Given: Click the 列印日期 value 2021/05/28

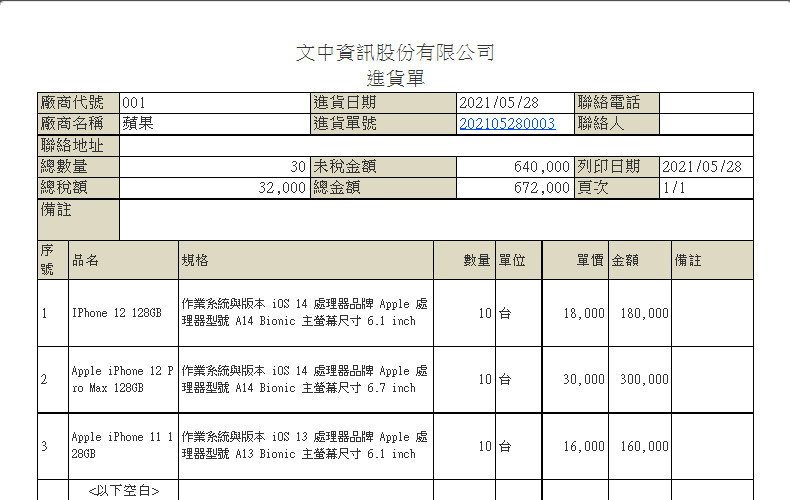Looking at the screenshot, I should 702,167.
